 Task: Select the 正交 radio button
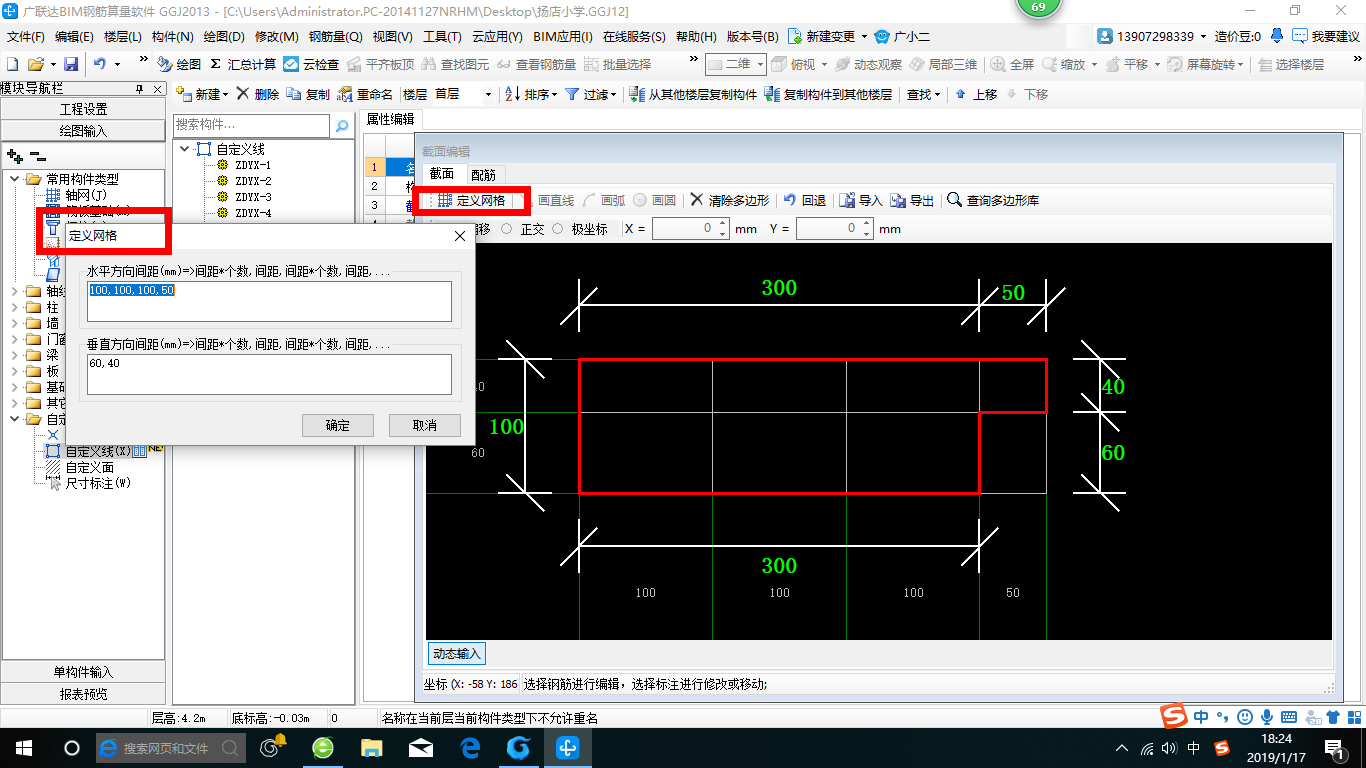coord(507,229)
